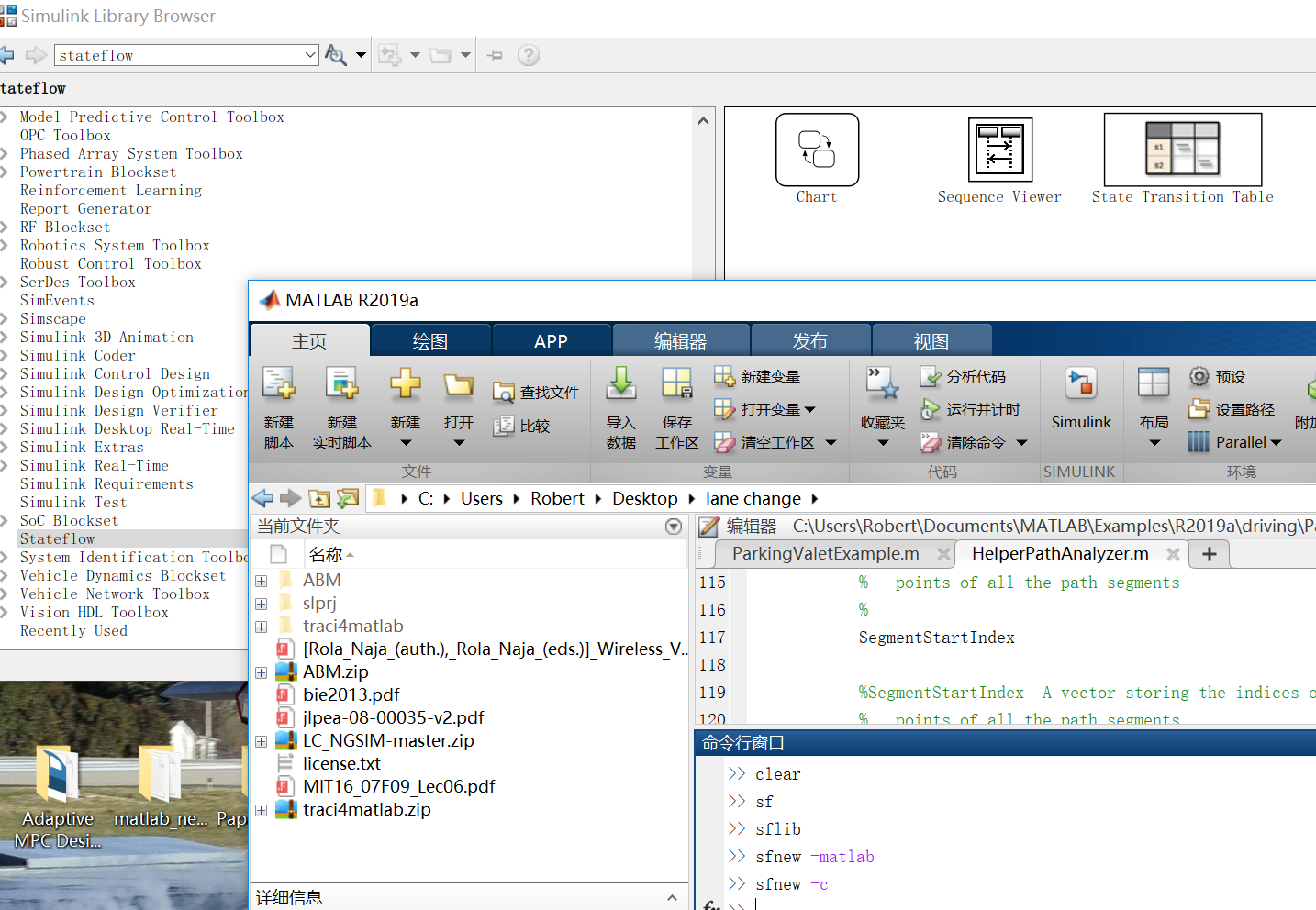Open the 清除命令 dropdown

click(x=1021, y=443)
